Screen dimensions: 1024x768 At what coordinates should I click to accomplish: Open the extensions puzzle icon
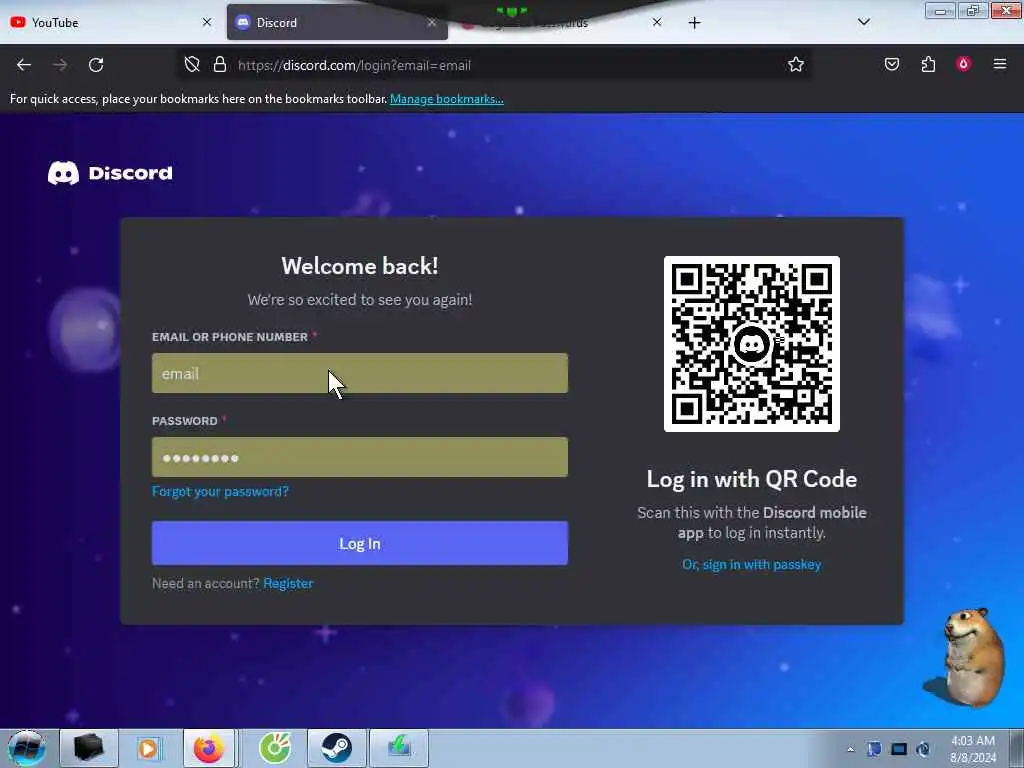tap(928, 64)
